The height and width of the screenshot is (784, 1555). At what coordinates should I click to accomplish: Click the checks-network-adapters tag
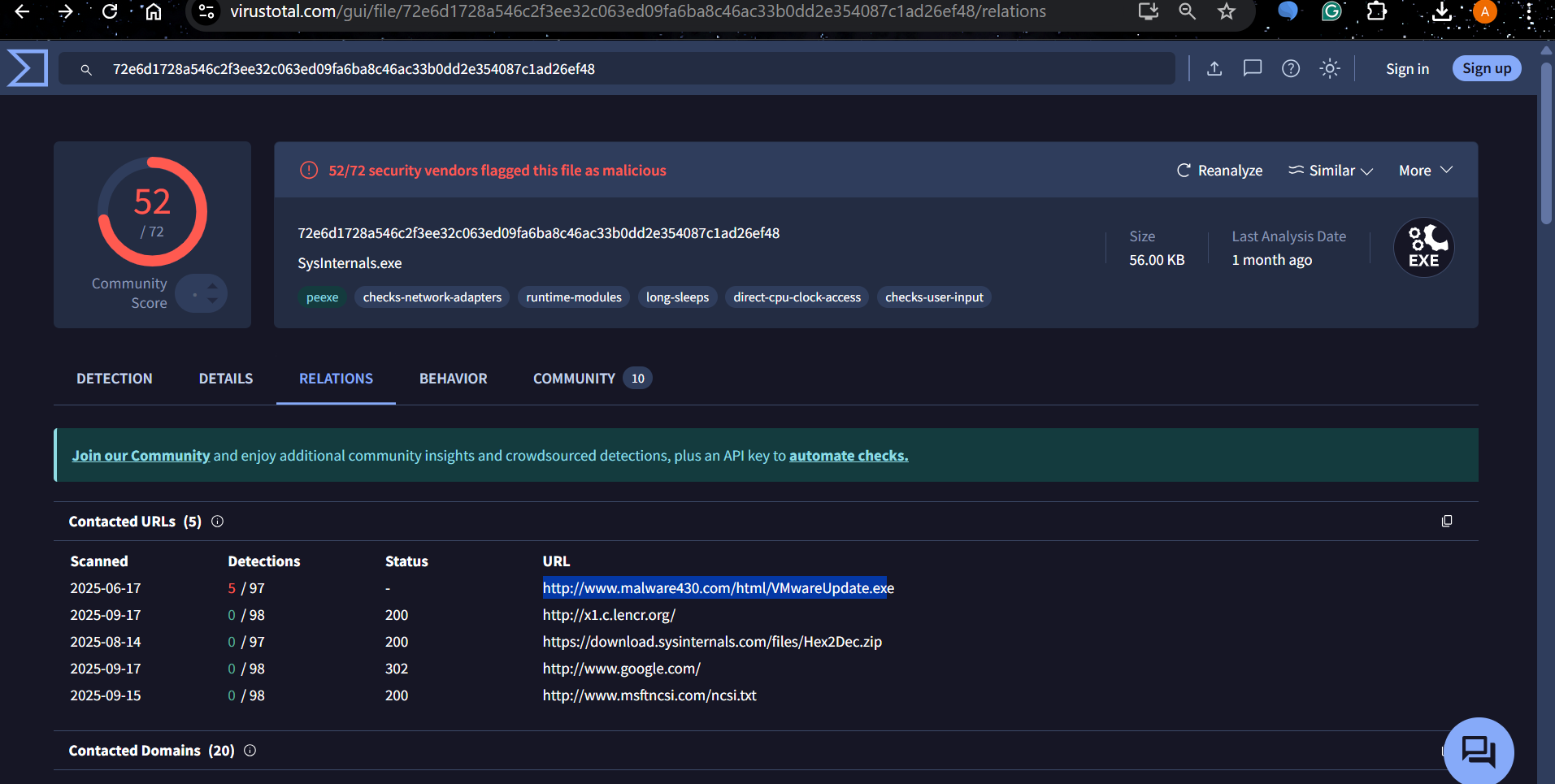(x=432, y=297)
